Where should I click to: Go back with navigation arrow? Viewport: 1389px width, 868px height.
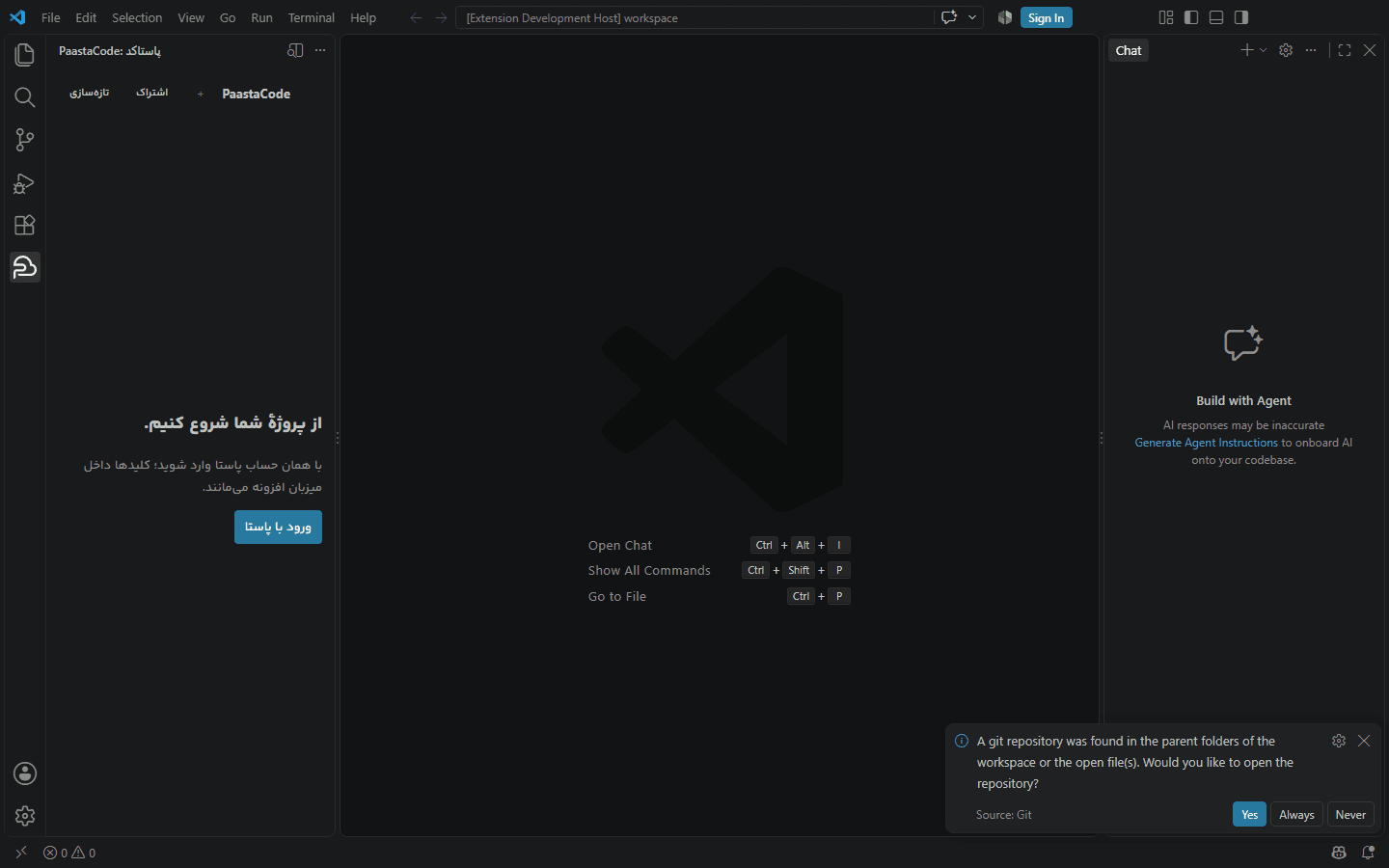point(416,17)
